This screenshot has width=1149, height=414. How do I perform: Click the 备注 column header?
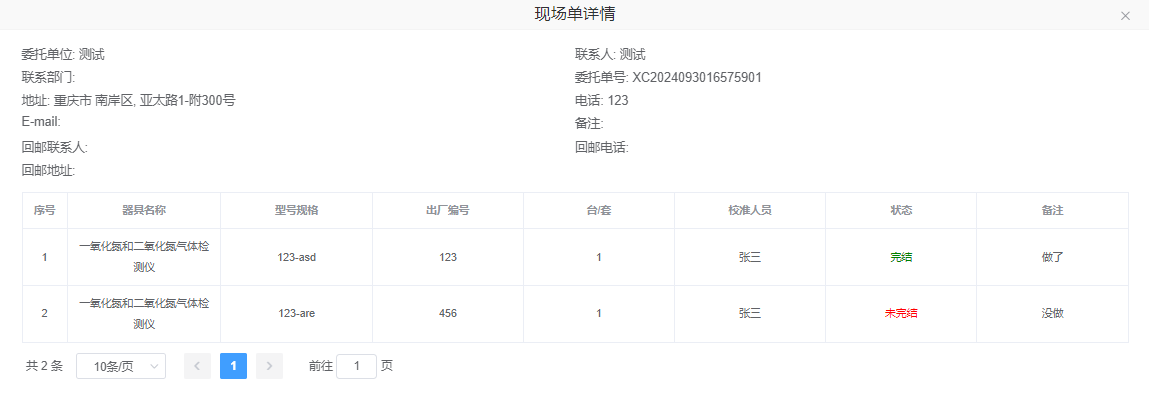(x=1052, y=211)
